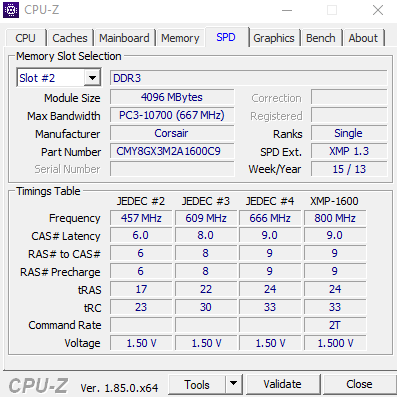Click the Close button at bottom
Image resolution: width=397 pixels, height=397 pixels.
[x=359, y=384]
